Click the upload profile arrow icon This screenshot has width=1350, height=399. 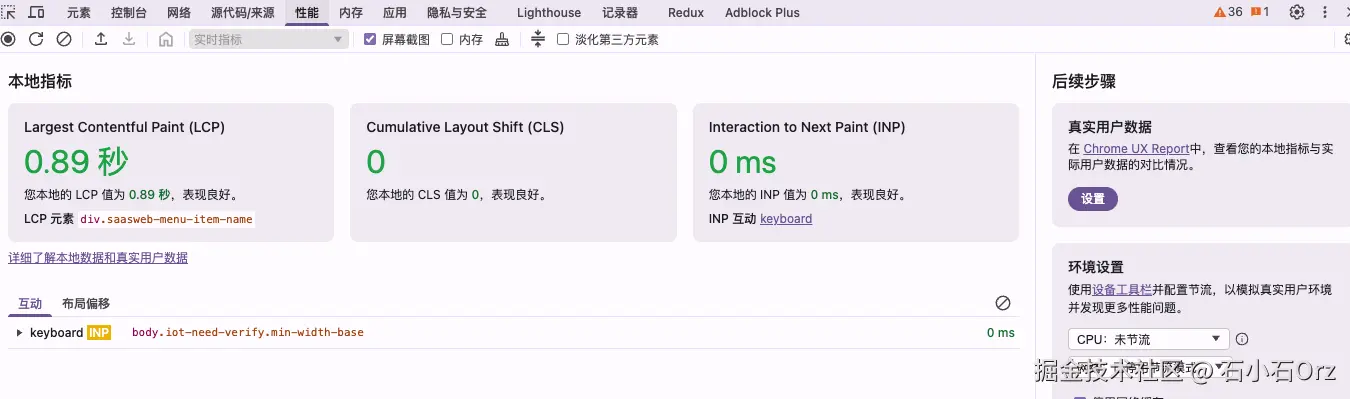[101, 39]
